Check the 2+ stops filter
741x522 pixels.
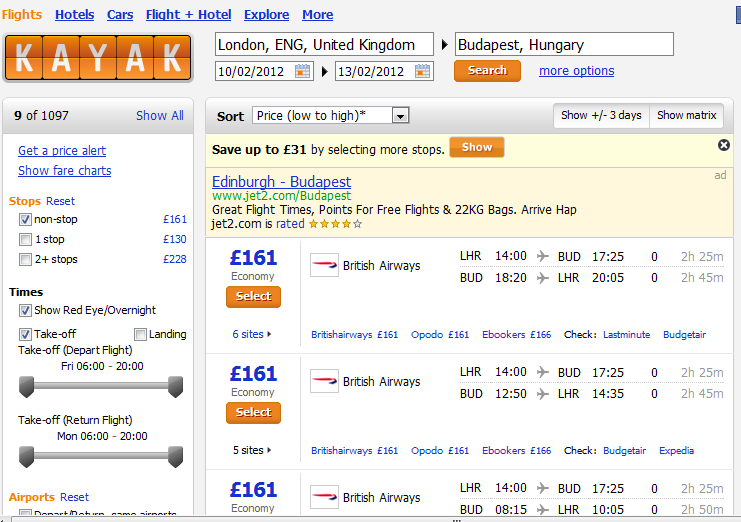point(25,259)
